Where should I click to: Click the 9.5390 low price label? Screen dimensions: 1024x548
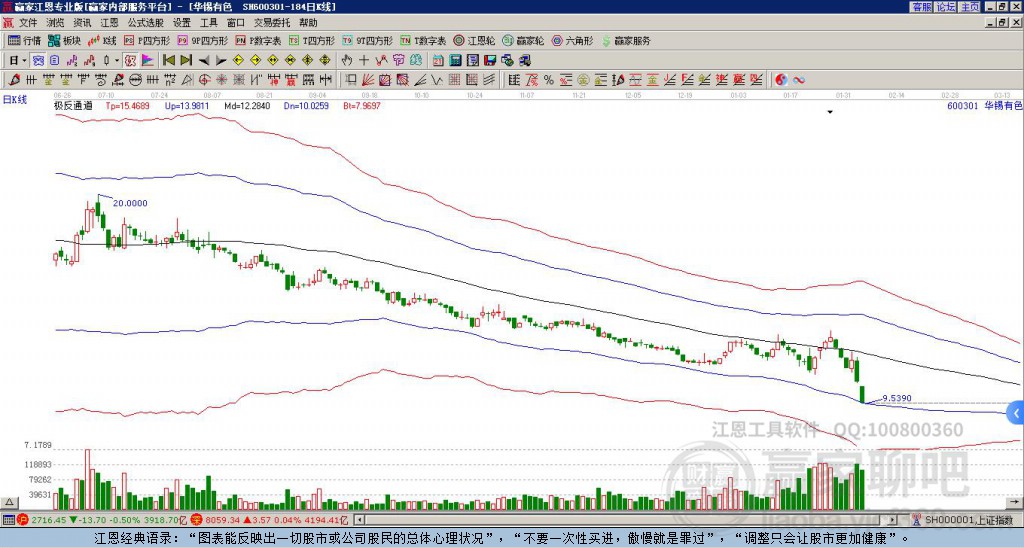point(897,398)
